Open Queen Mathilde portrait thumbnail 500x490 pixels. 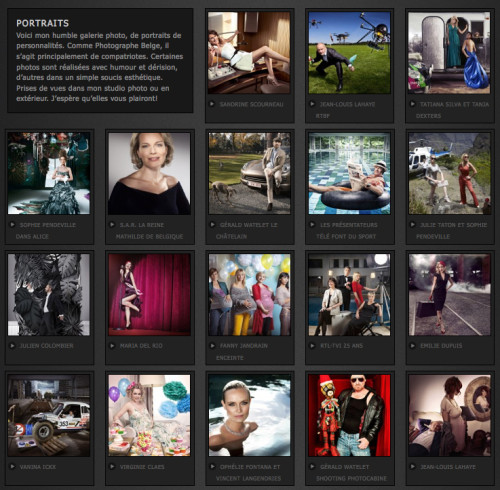coord(149,173)
